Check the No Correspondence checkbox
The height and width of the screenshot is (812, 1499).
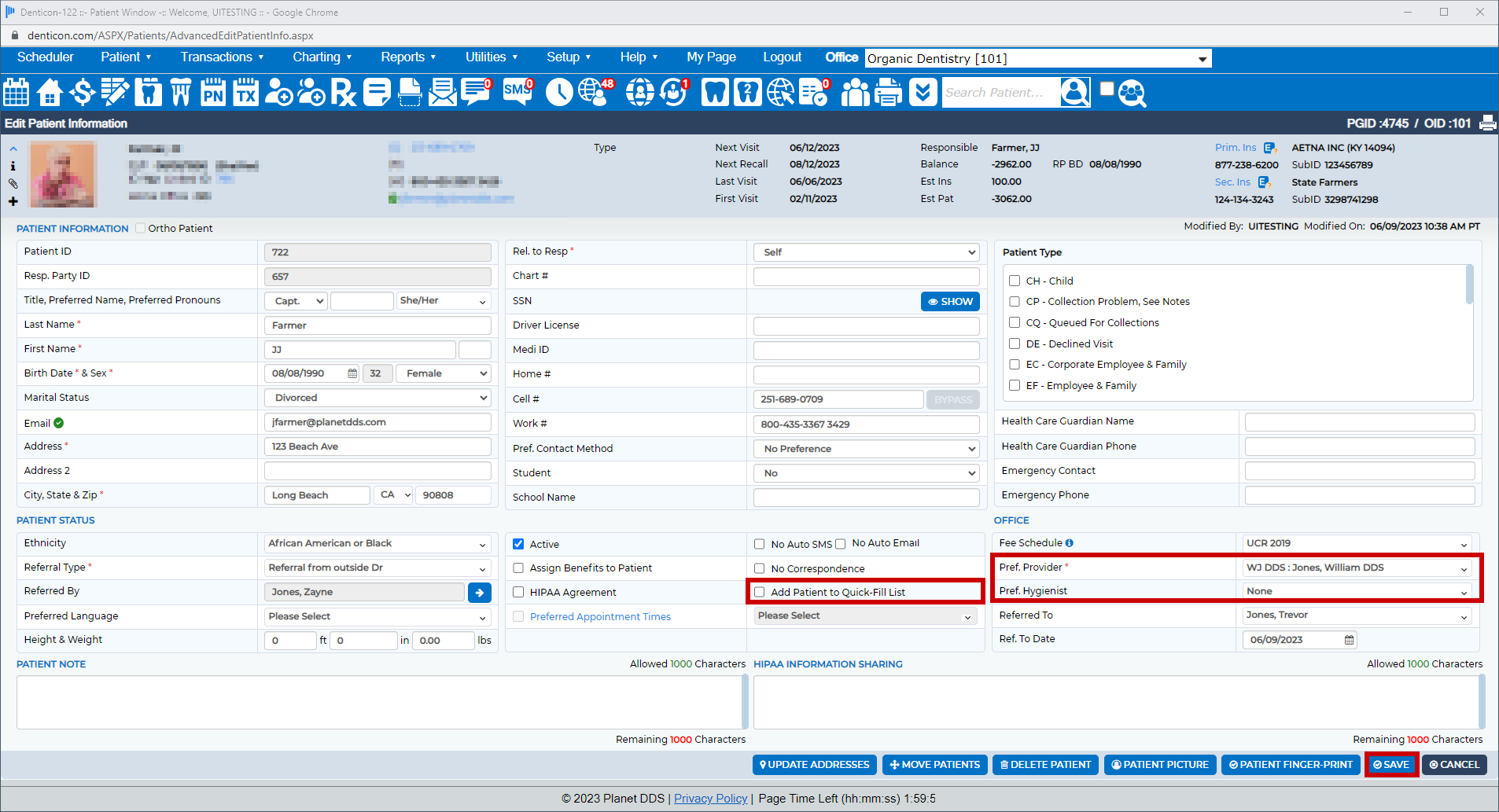coord(760,568)
